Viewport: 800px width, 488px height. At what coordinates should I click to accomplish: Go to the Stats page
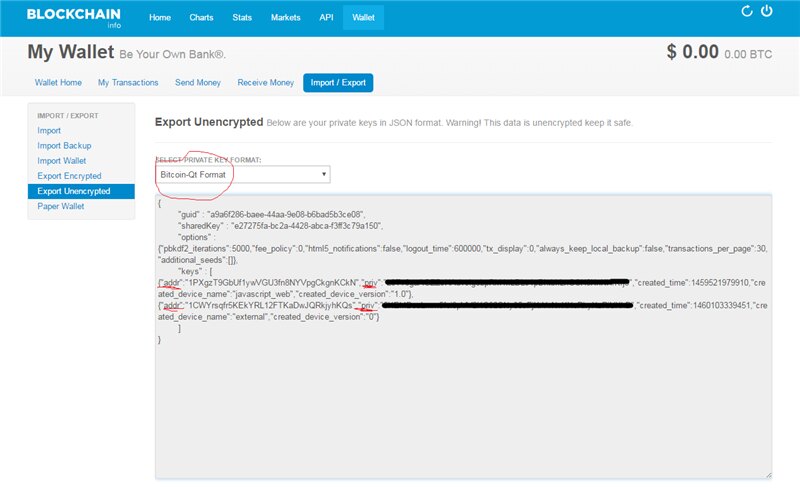[242, 17]
